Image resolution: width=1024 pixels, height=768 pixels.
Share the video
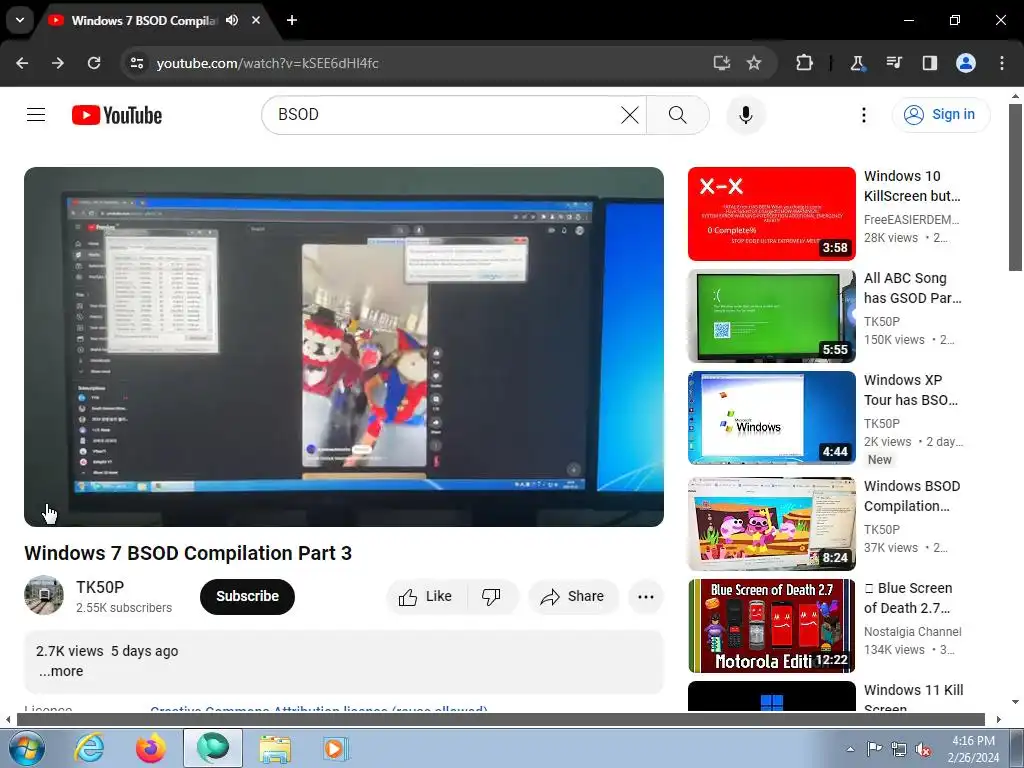pyautogui.click(x=573, y=596)
